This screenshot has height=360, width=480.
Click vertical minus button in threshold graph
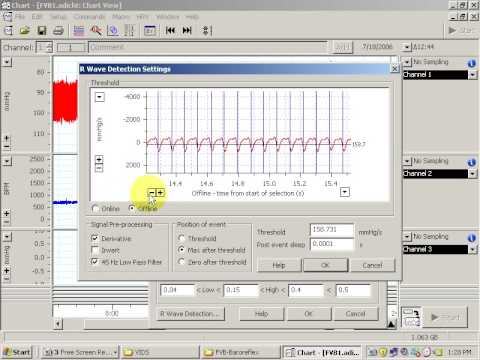99,168
